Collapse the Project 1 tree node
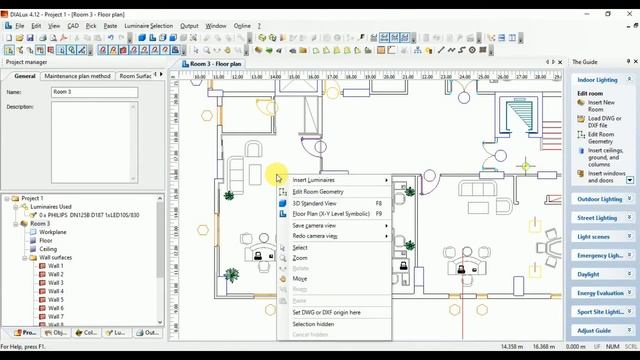This screenshot has width=640, height=360. point(7,198)
